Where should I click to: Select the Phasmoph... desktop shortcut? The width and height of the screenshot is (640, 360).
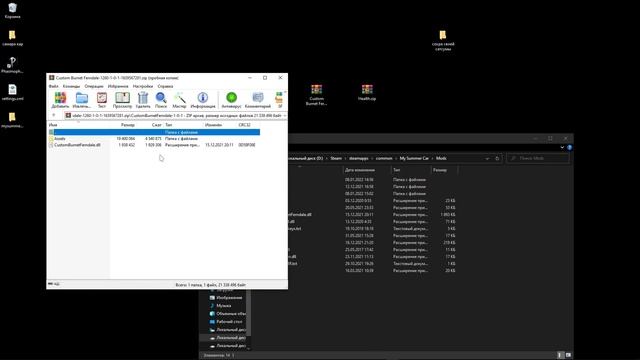pyautogui.click(x=12, y=65)
